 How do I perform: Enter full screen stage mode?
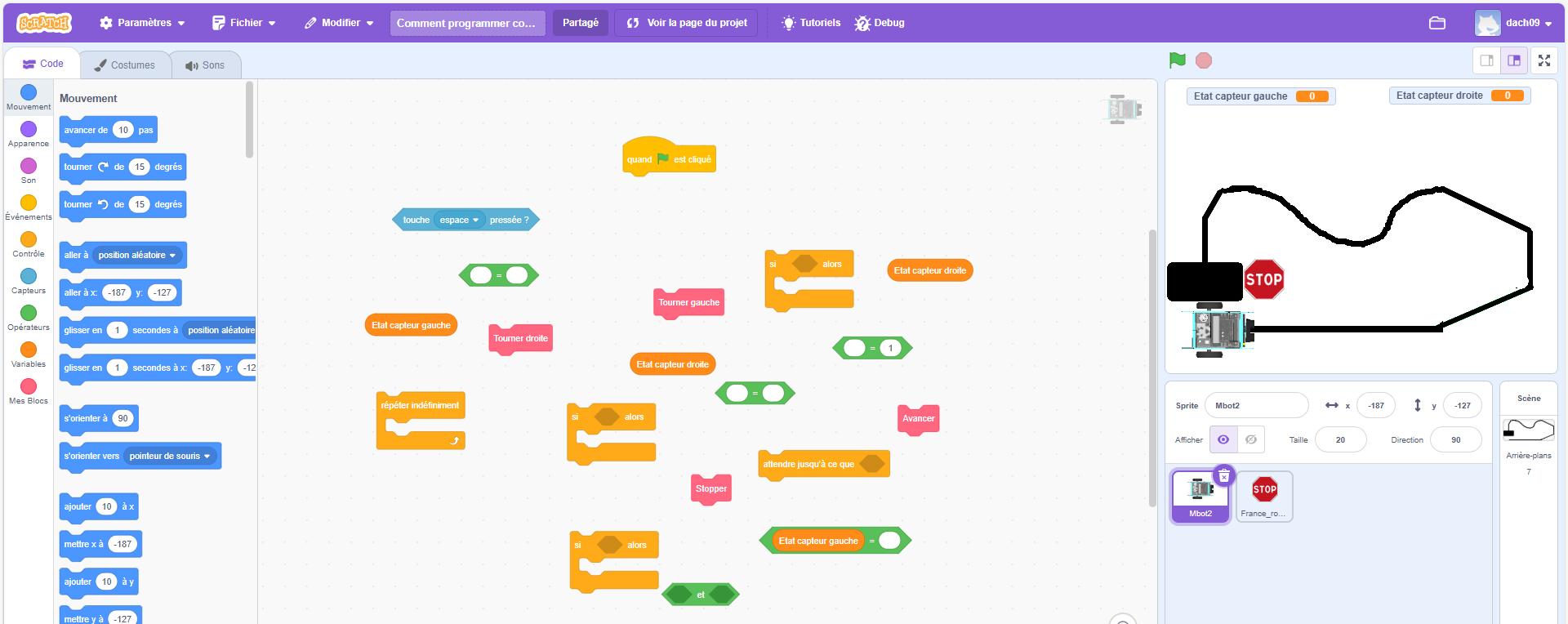[x=1543, y=60]
